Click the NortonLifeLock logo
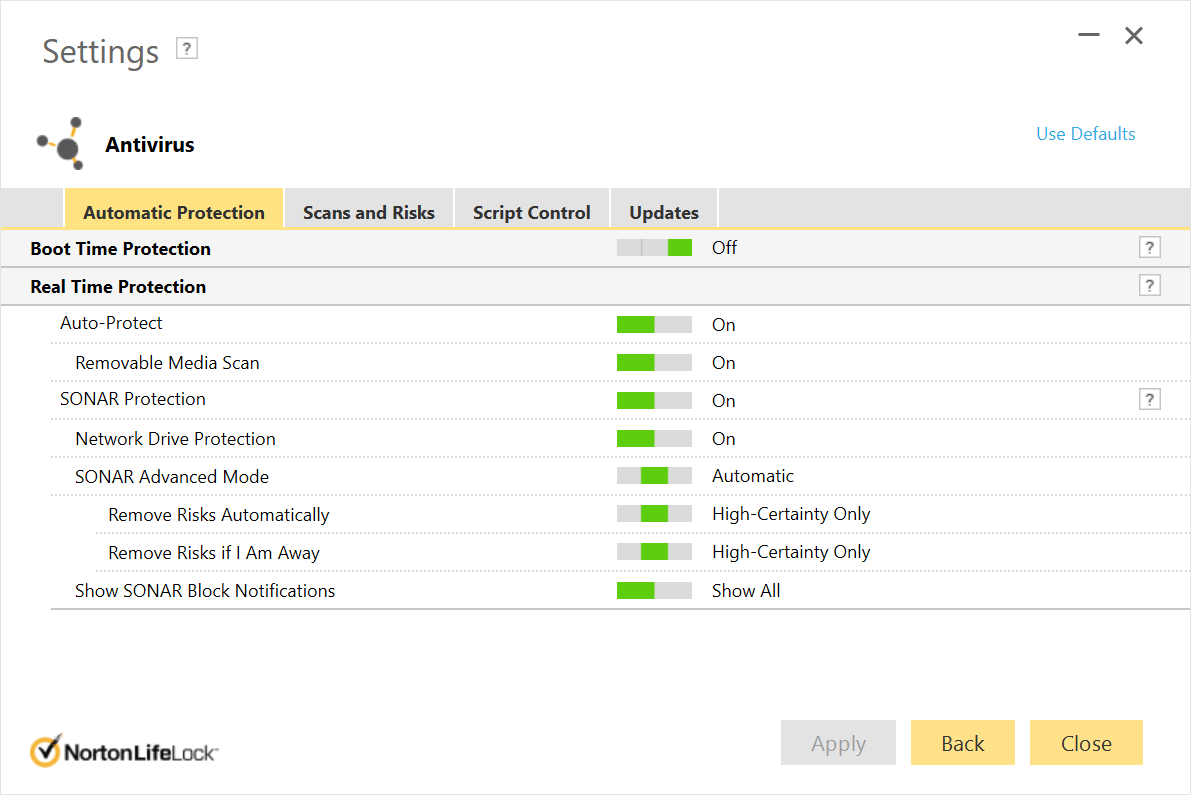1191x795 pixels. pyautogui.click(x=124, y=751)
